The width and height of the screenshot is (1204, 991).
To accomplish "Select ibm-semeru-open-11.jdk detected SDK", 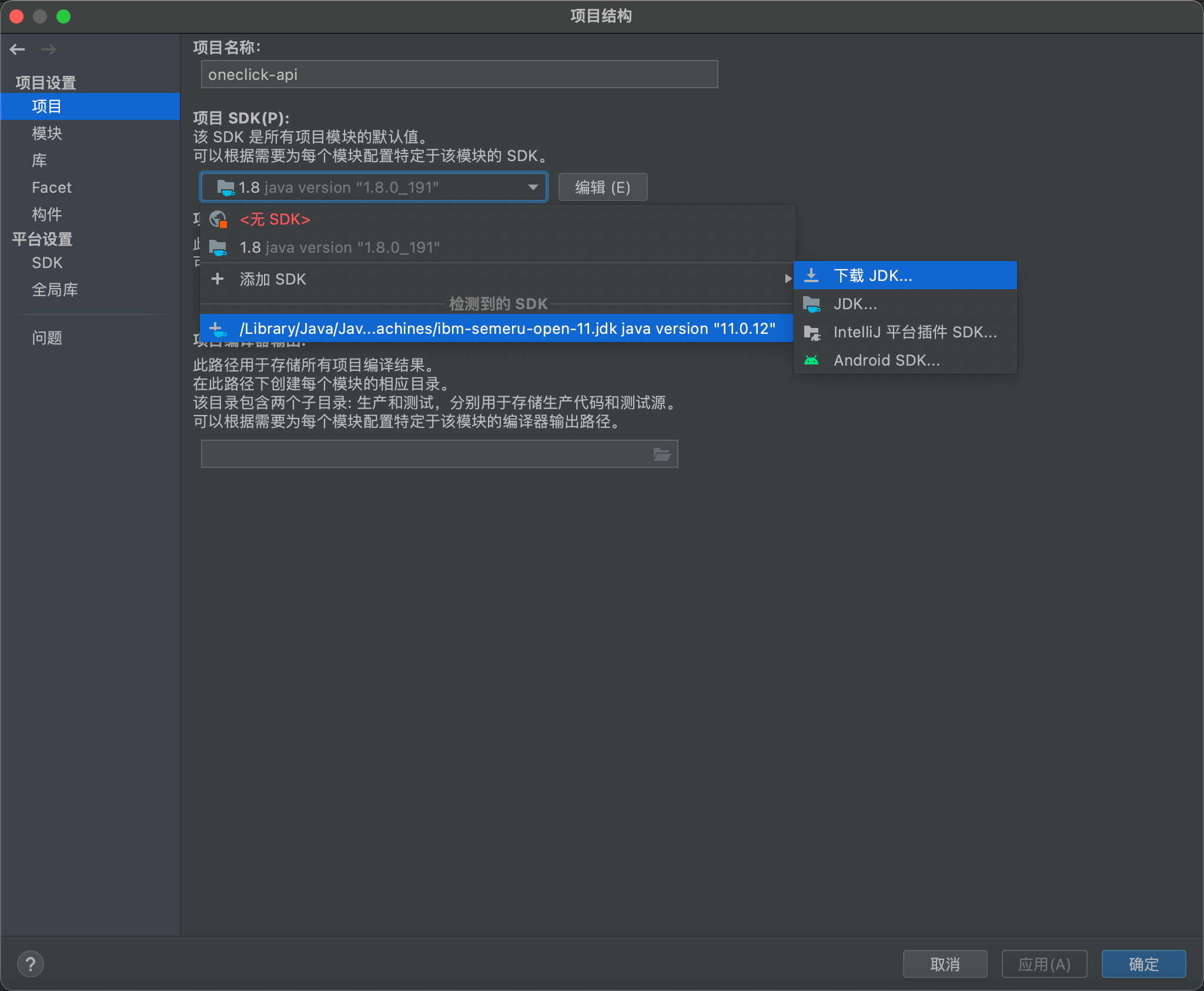I will [494, 328].
